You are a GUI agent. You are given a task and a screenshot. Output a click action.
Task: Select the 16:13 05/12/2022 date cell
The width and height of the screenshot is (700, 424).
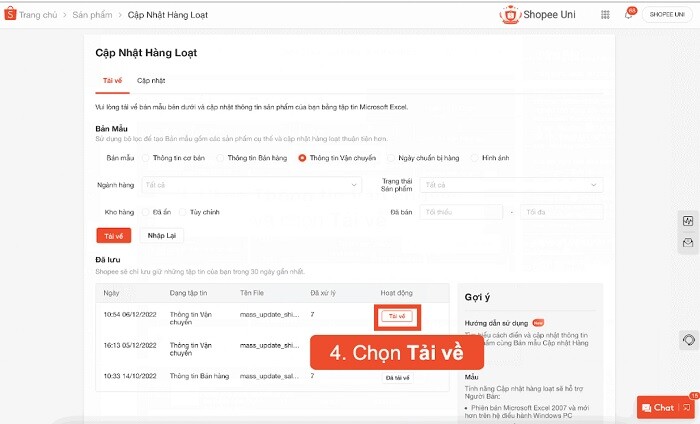pyautogui.click(x=130, y=345)
